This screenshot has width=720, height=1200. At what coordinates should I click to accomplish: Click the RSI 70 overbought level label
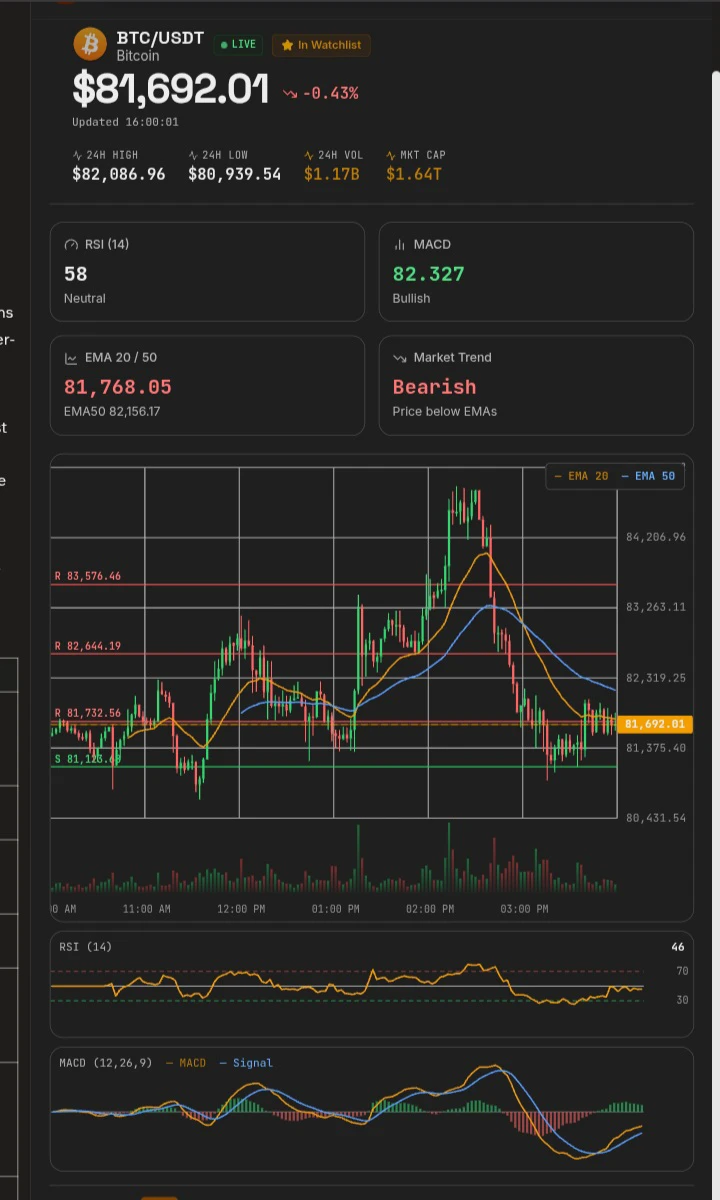(x=682, y=971)
